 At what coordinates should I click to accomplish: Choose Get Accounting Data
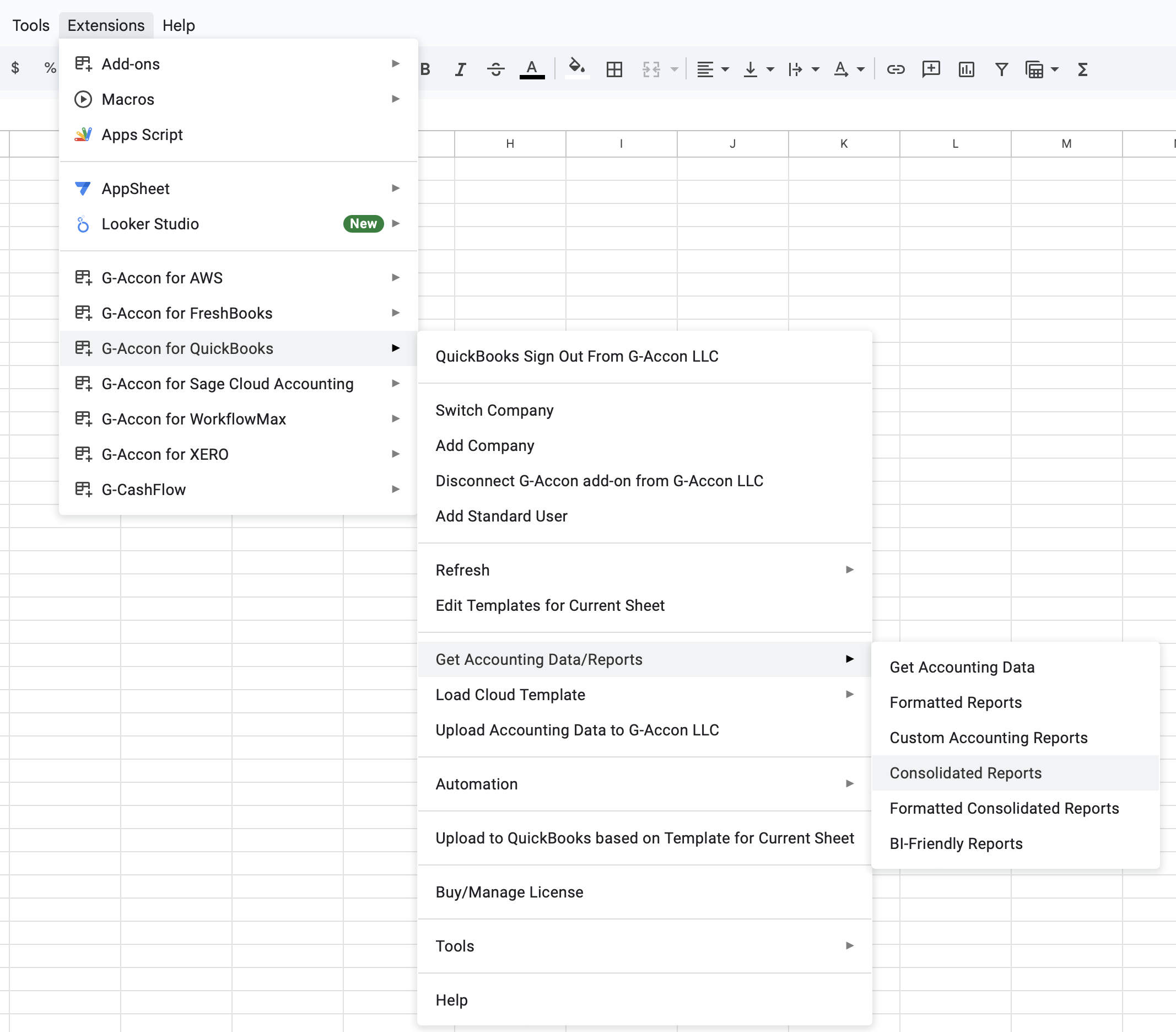[1015, 667]
